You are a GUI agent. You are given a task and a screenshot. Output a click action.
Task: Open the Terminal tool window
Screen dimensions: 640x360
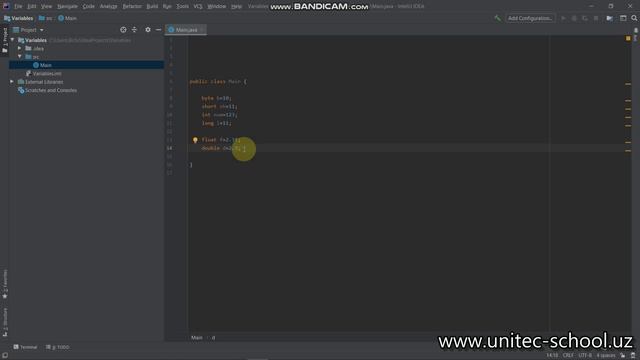[25, 347]
